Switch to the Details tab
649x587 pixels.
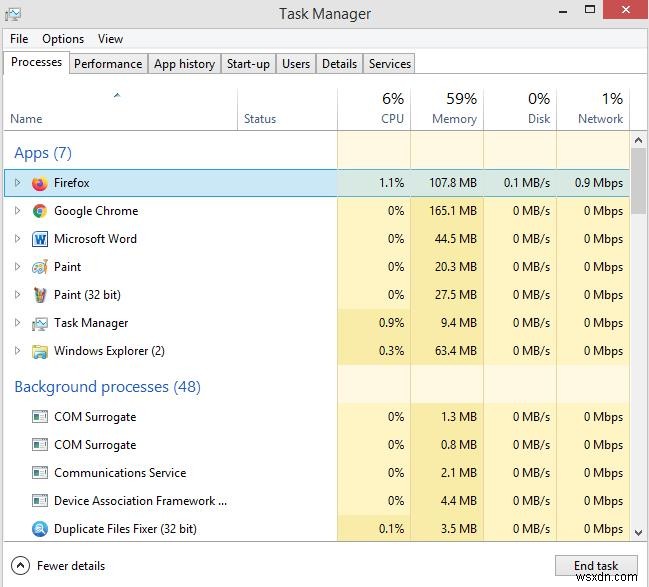(x=339, y=64)
